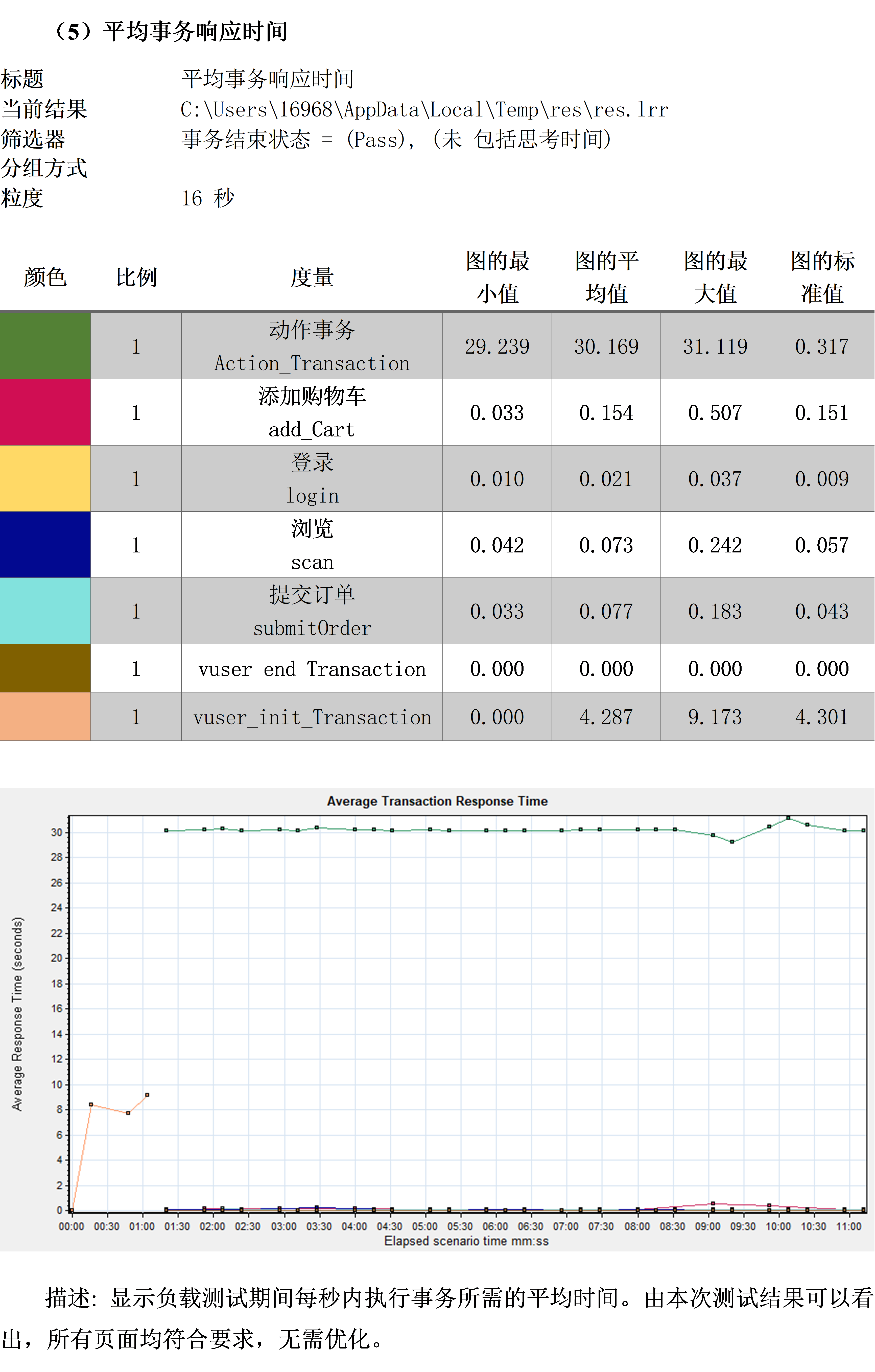Screen dimensions: 875x1372
Task: Click the '图的最小值' column header
Action: (497, 277)
